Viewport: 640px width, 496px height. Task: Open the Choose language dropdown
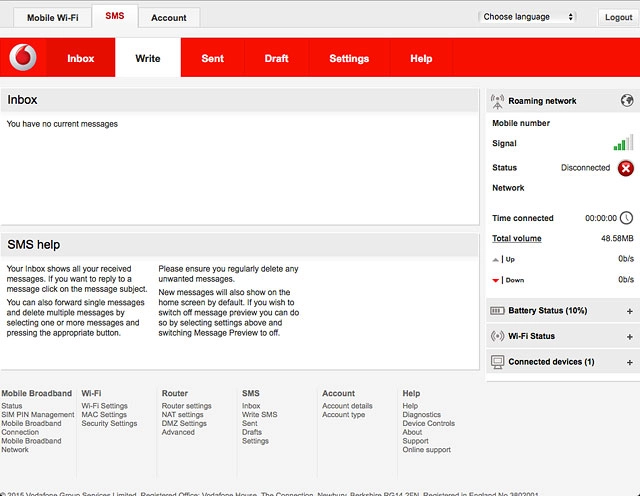coord(528,17)
